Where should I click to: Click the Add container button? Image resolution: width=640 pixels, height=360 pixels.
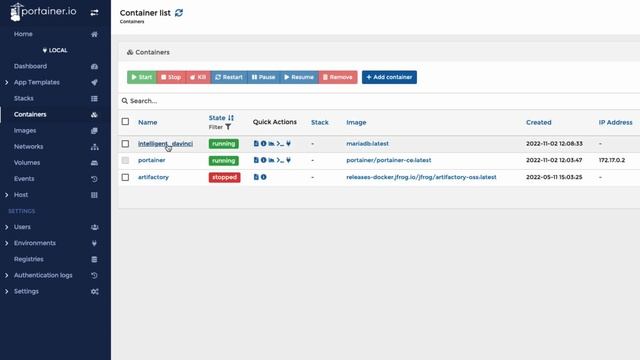point(389,77)
